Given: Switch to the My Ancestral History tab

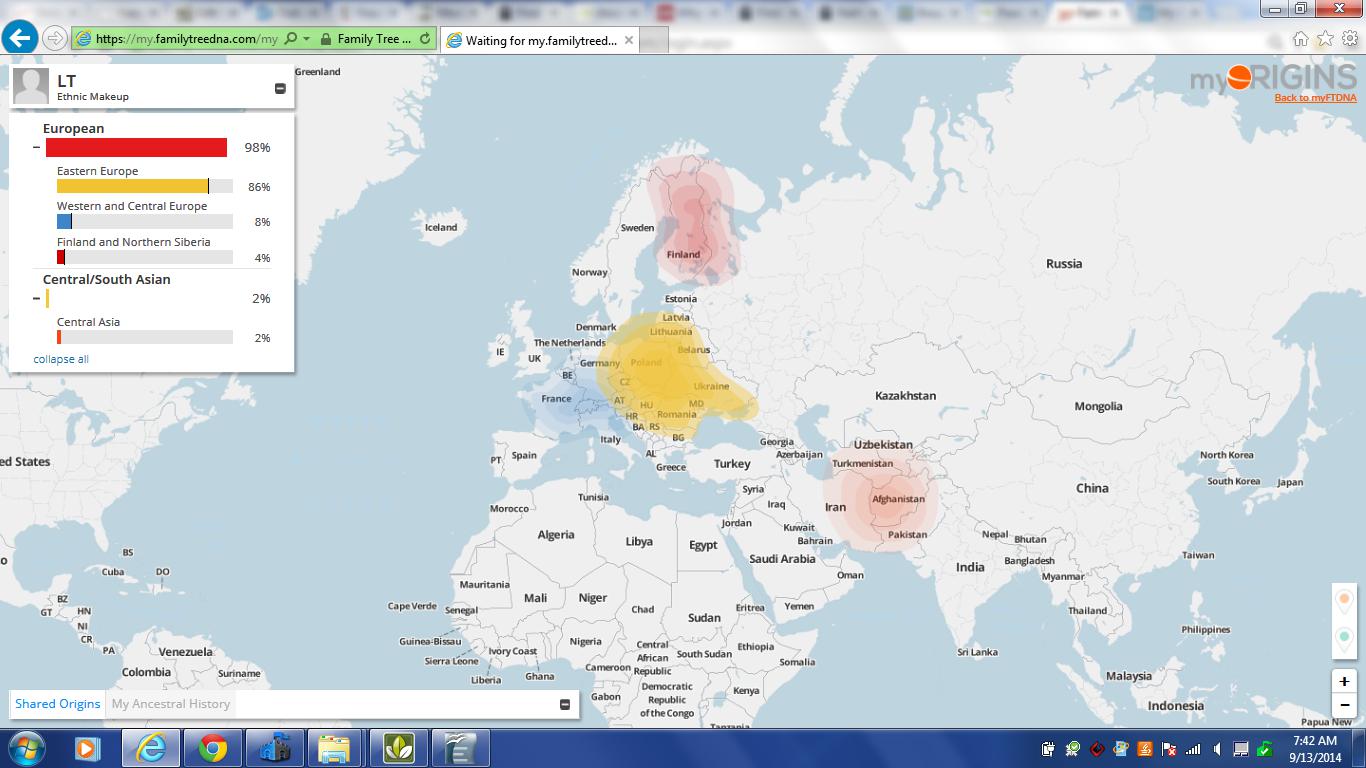Looking at the screenshot, I should (x=170, y=704).
